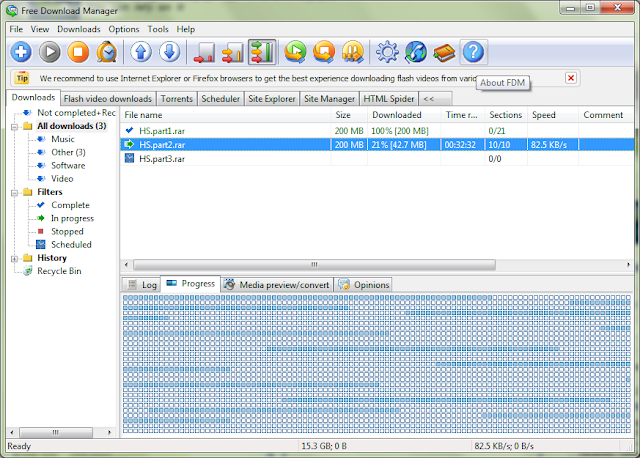Open the help book icon
640x458 pixels.
(444, 52)
